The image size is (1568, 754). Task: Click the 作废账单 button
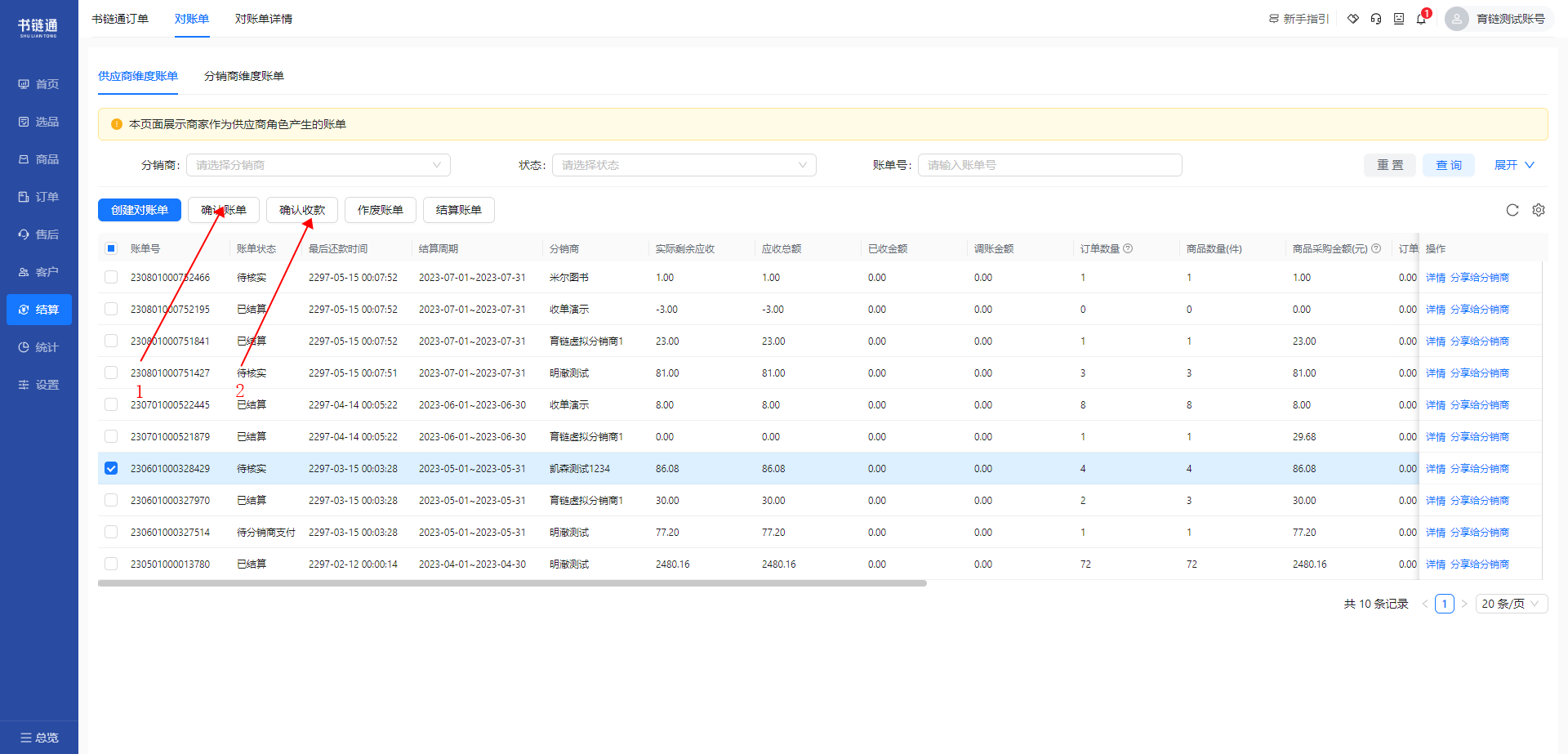(381, 210)
